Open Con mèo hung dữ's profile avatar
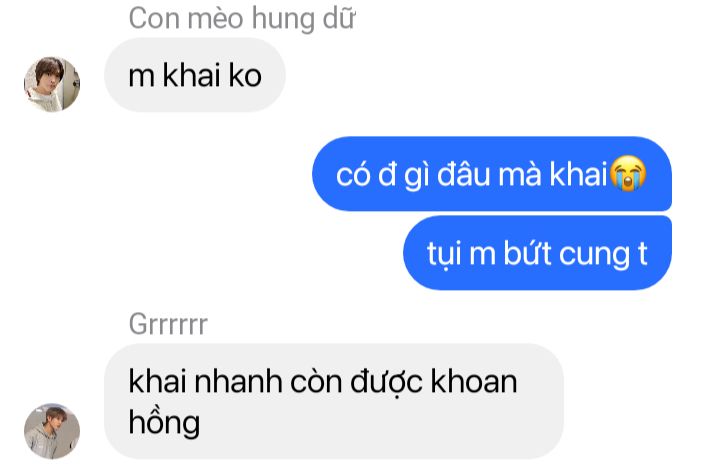 coord(52,84)
